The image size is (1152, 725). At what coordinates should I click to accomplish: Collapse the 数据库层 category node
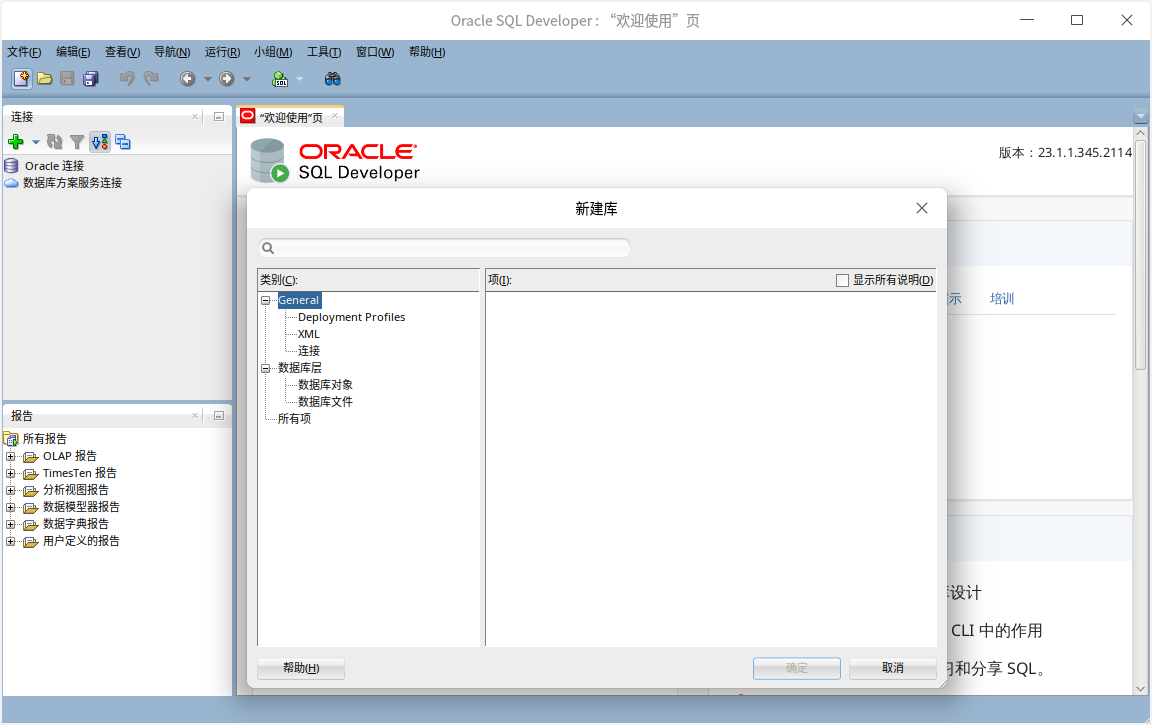click(x=266, y=368)
